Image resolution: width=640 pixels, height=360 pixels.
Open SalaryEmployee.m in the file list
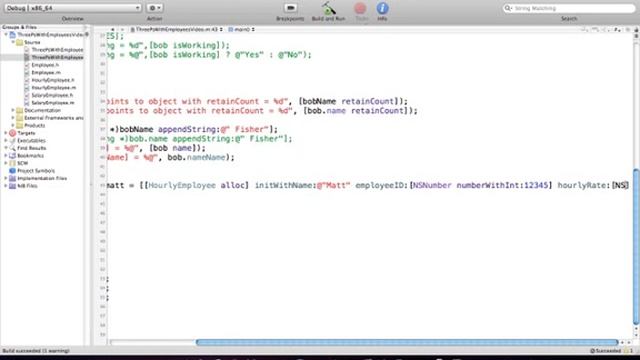(x=53, y=102)
